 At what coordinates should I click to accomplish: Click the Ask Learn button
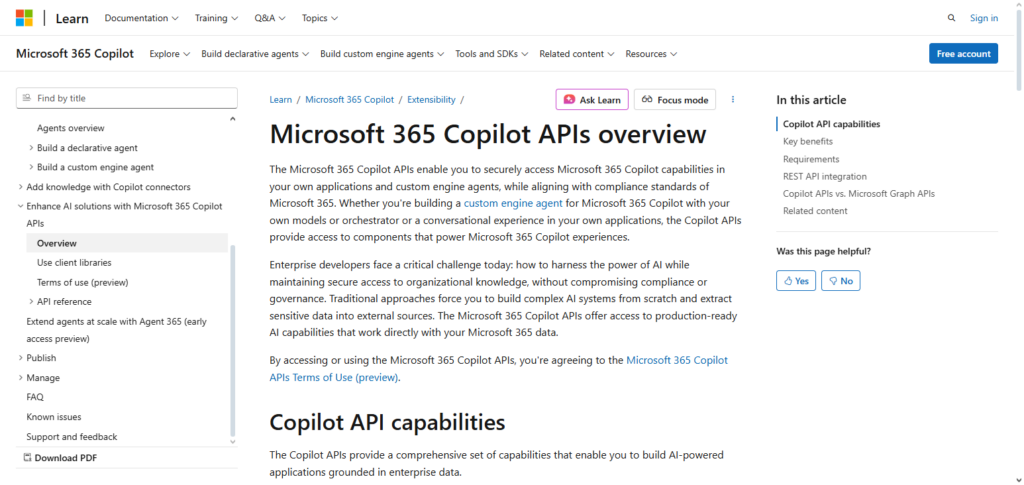592,100
